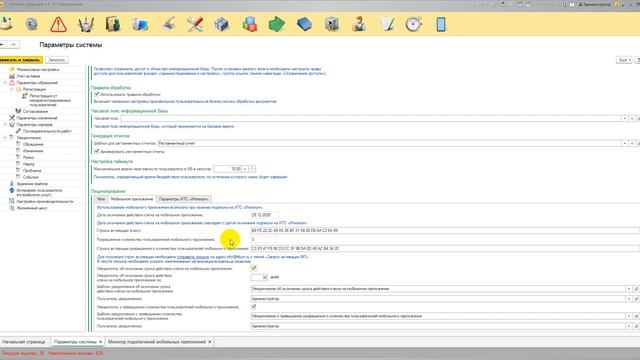The height and width of the screenshot is (360, 640).
Task: Open the scheduled report template dropdown
Action: click(x=624, y=143)
